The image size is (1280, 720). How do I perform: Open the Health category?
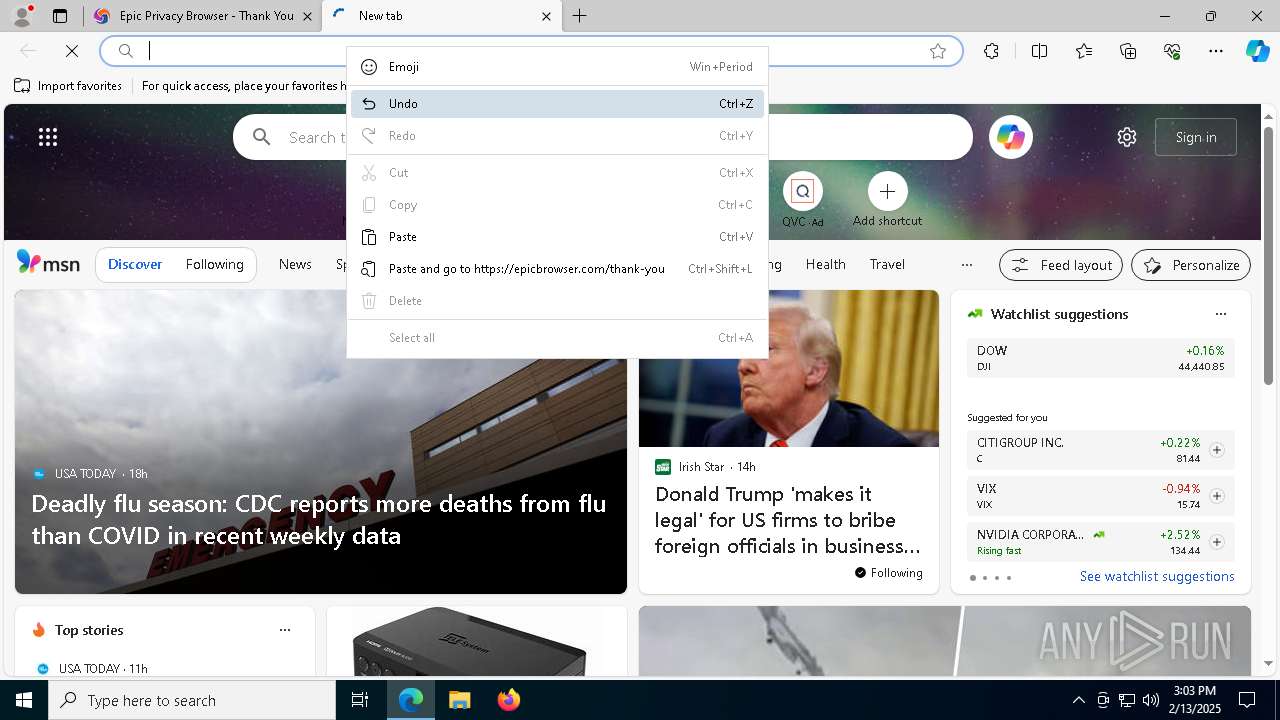click(x=826, y=265)
